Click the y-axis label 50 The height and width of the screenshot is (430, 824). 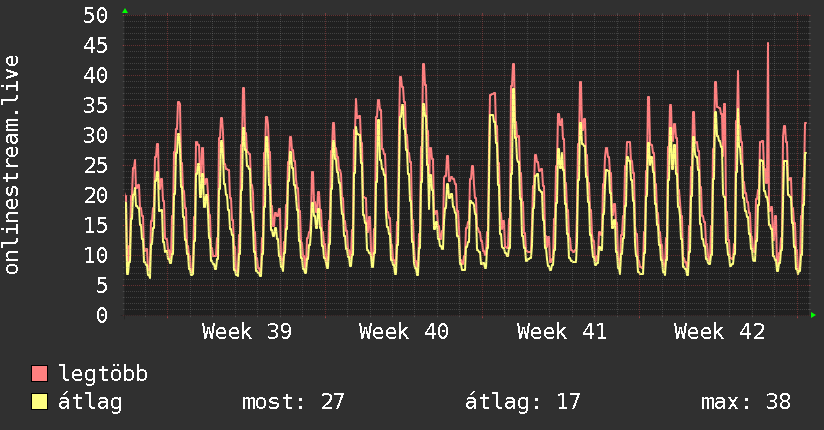[96, 15]
